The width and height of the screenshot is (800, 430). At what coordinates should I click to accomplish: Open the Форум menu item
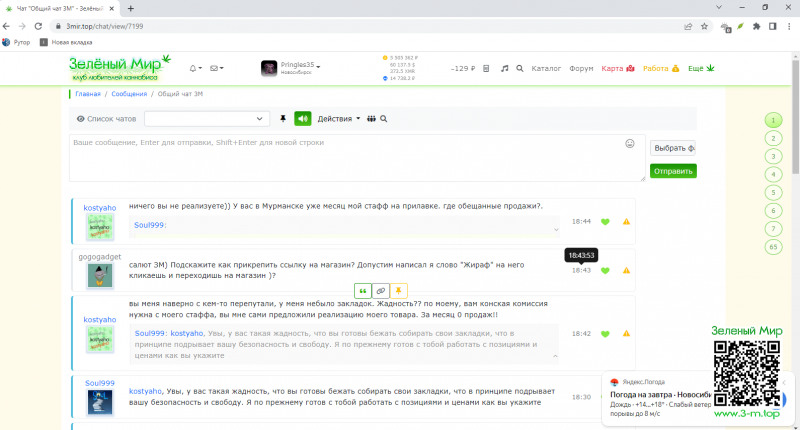pyautogui.click(x=581, y=69)
